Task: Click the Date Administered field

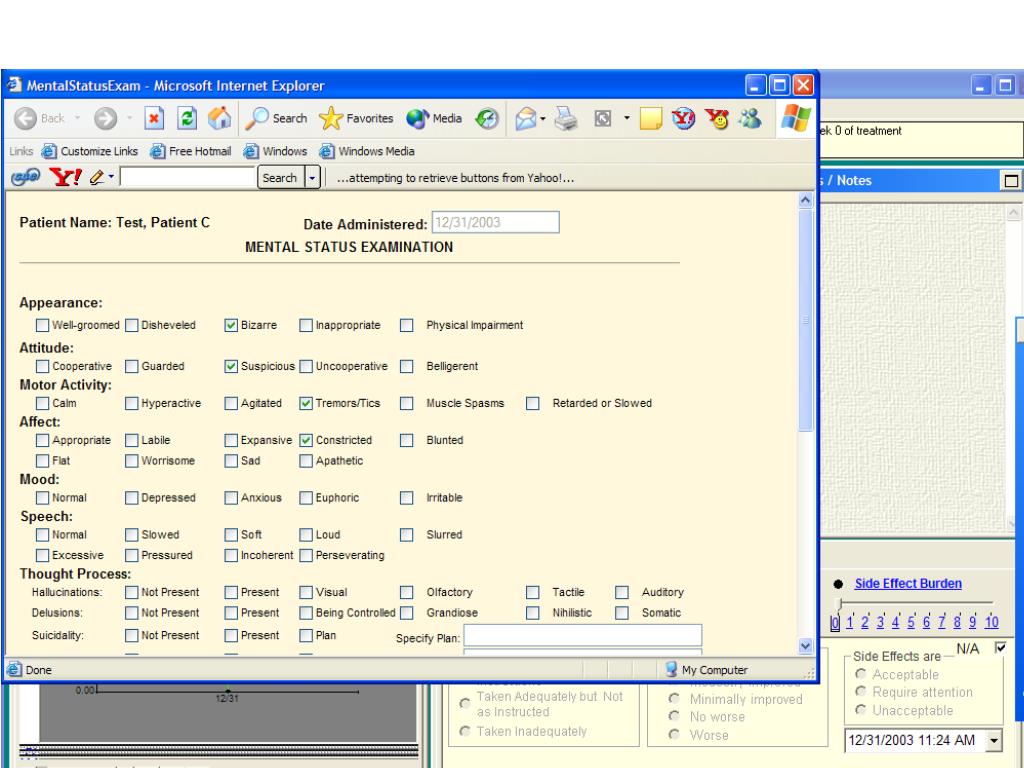Action: [x=496, y=222]
